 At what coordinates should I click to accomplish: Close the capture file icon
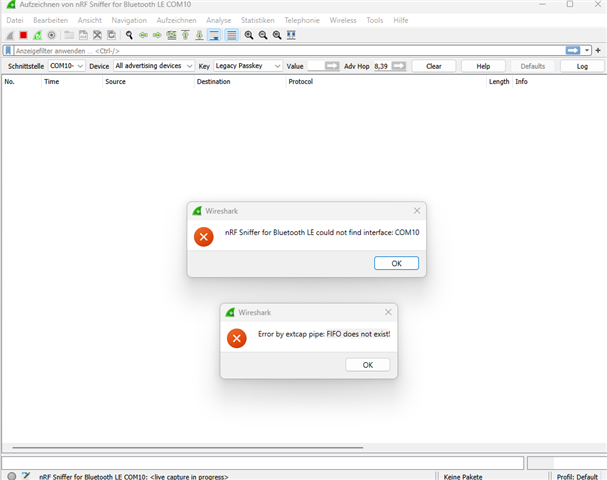click(x=97, y=35)
